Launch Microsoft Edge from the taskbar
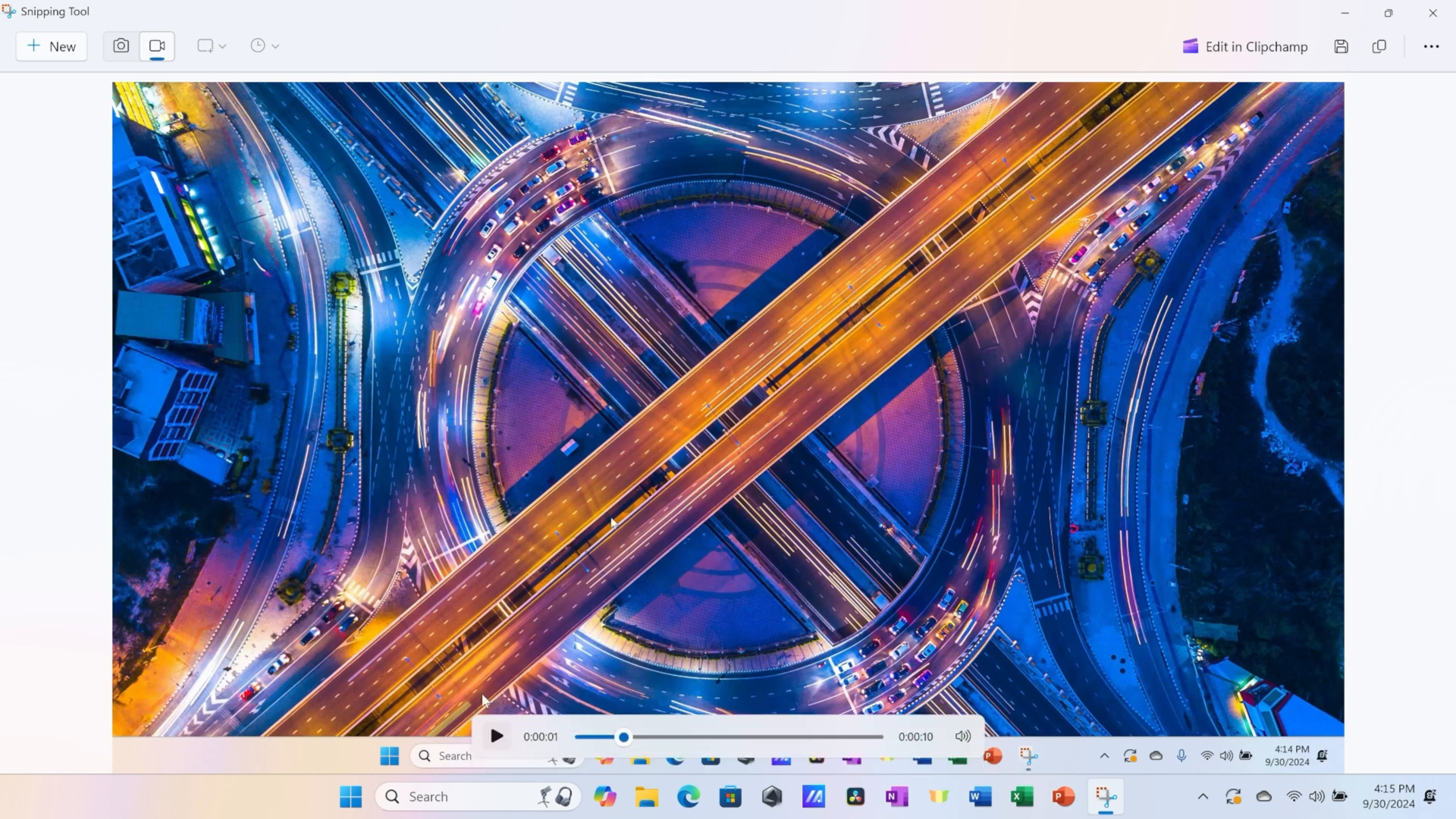Screen dimensions: 1456x819 (x=688, y=796)
